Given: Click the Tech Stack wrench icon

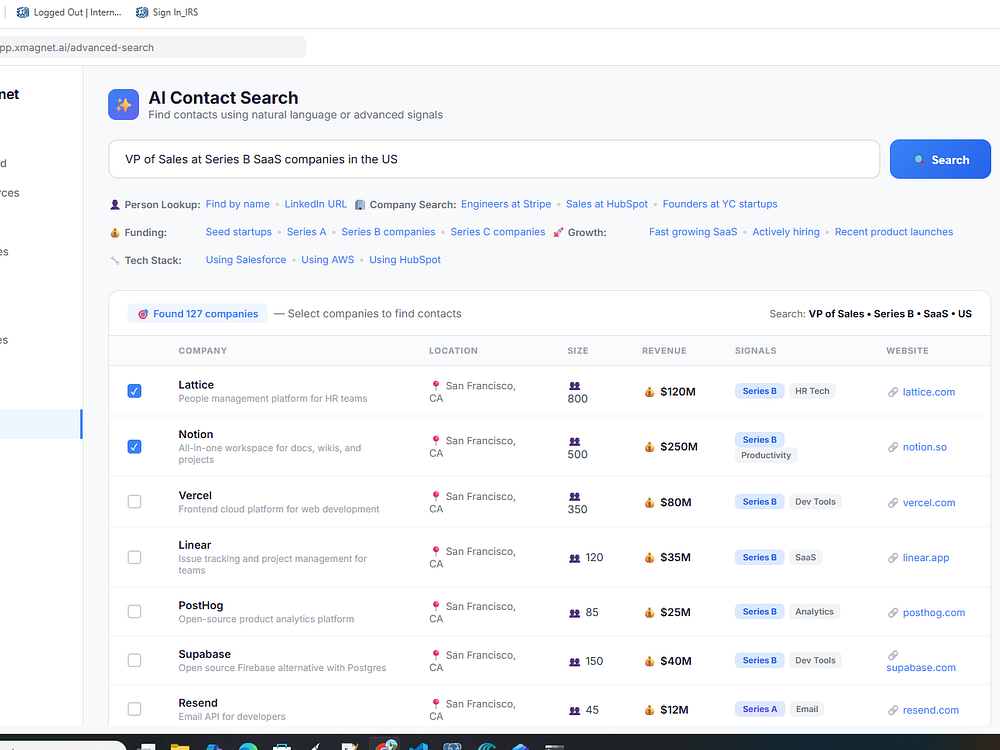Looking at the screenshot, I should pyautogui.click(x=115, y=260).
